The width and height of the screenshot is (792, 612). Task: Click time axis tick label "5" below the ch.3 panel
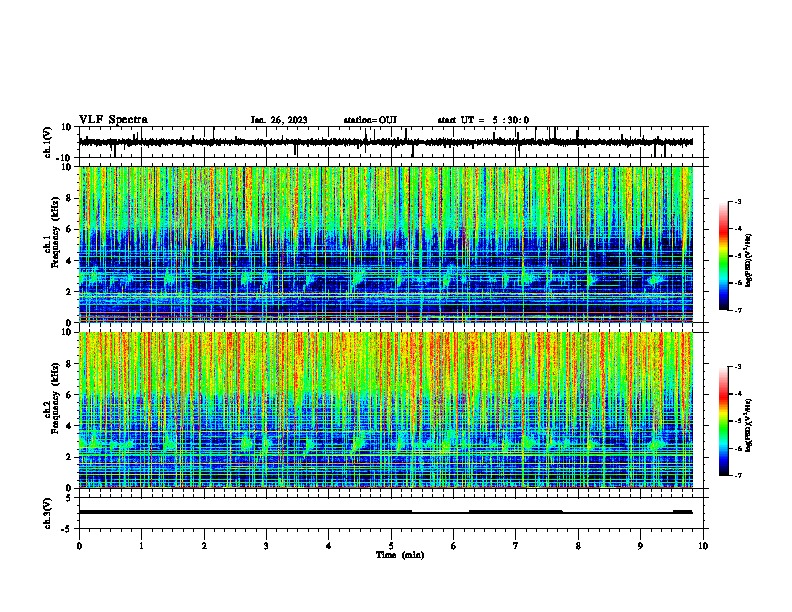coord(391,546)
